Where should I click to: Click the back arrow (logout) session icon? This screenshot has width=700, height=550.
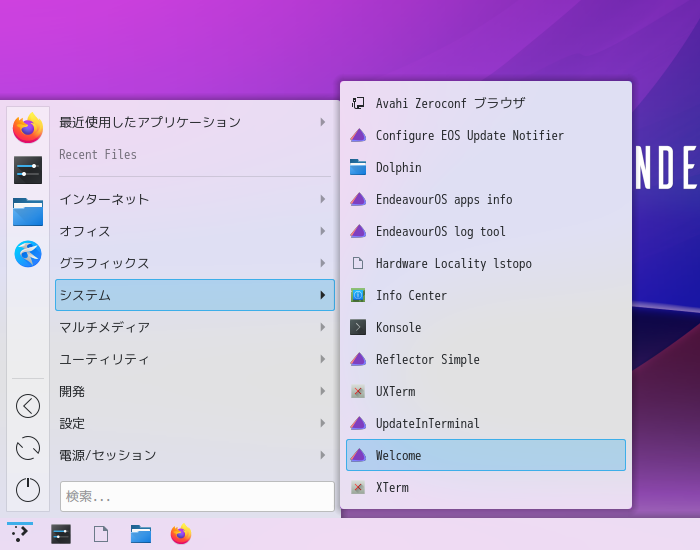tap(28, 406)
